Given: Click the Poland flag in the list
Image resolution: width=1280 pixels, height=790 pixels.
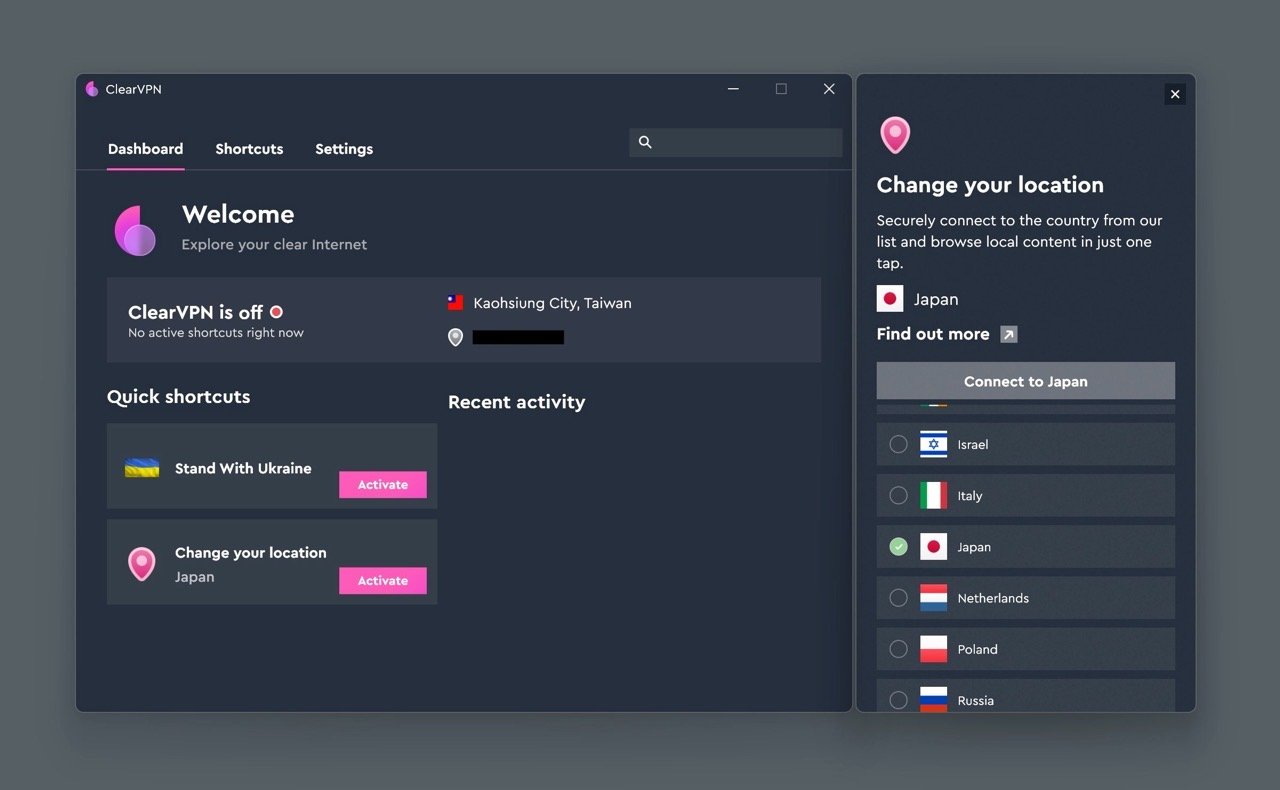Looking at the screenshot, I should pyautogui.click(x=934, y=649).
